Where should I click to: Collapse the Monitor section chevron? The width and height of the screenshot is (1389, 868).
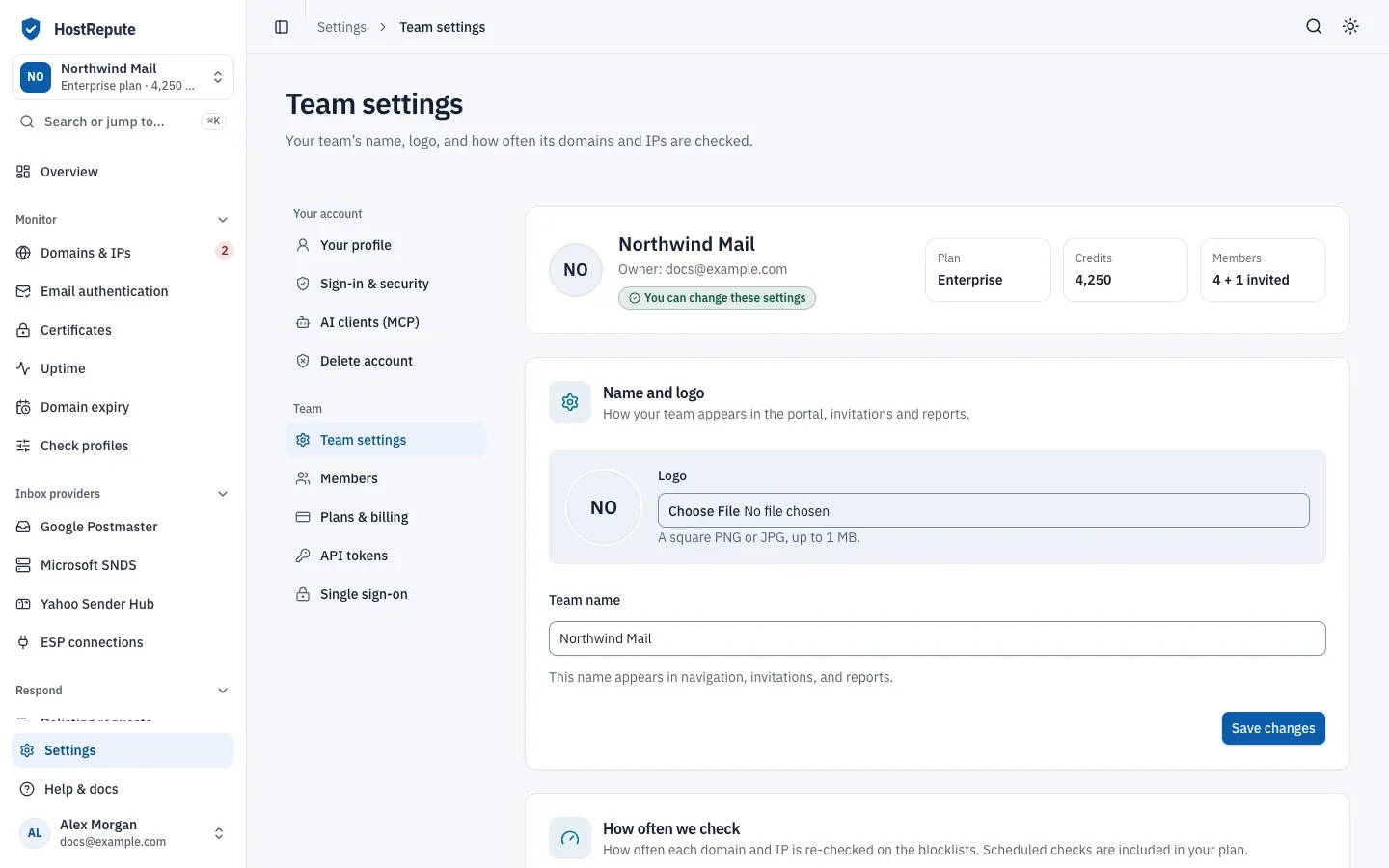(x=223, y=220)
